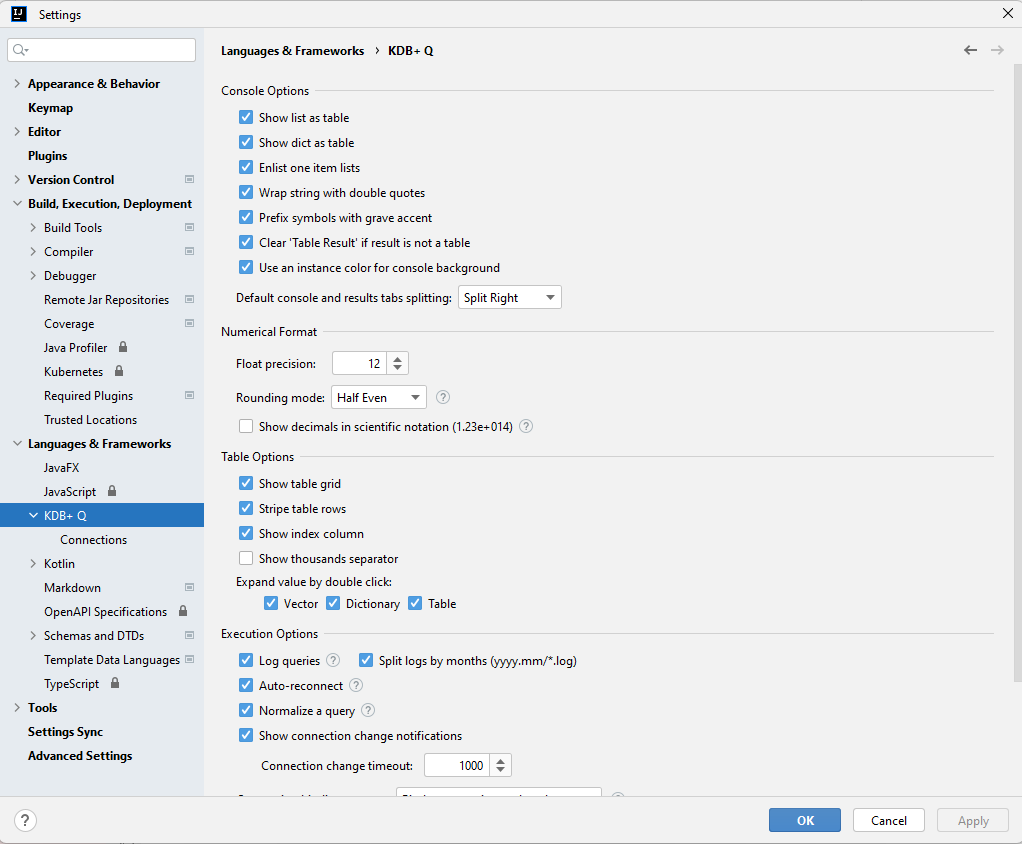Click help icon next to Auto-reconnect
Image resolution: width=1022 pixels, height=844 pixels.
click(x=356, y=685)
